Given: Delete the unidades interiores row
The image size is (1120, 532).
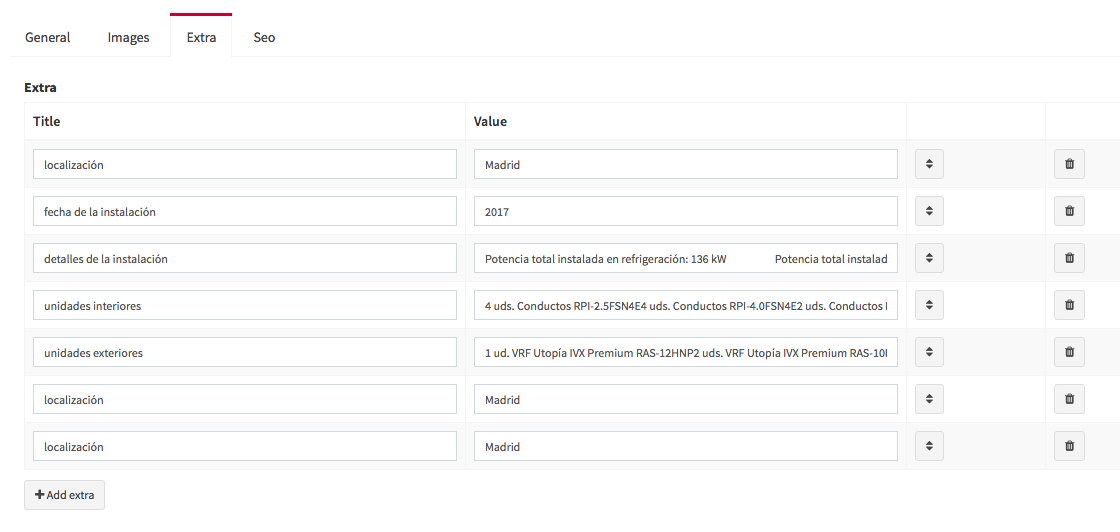Looking at the screenshot, I should [1069, 305].
